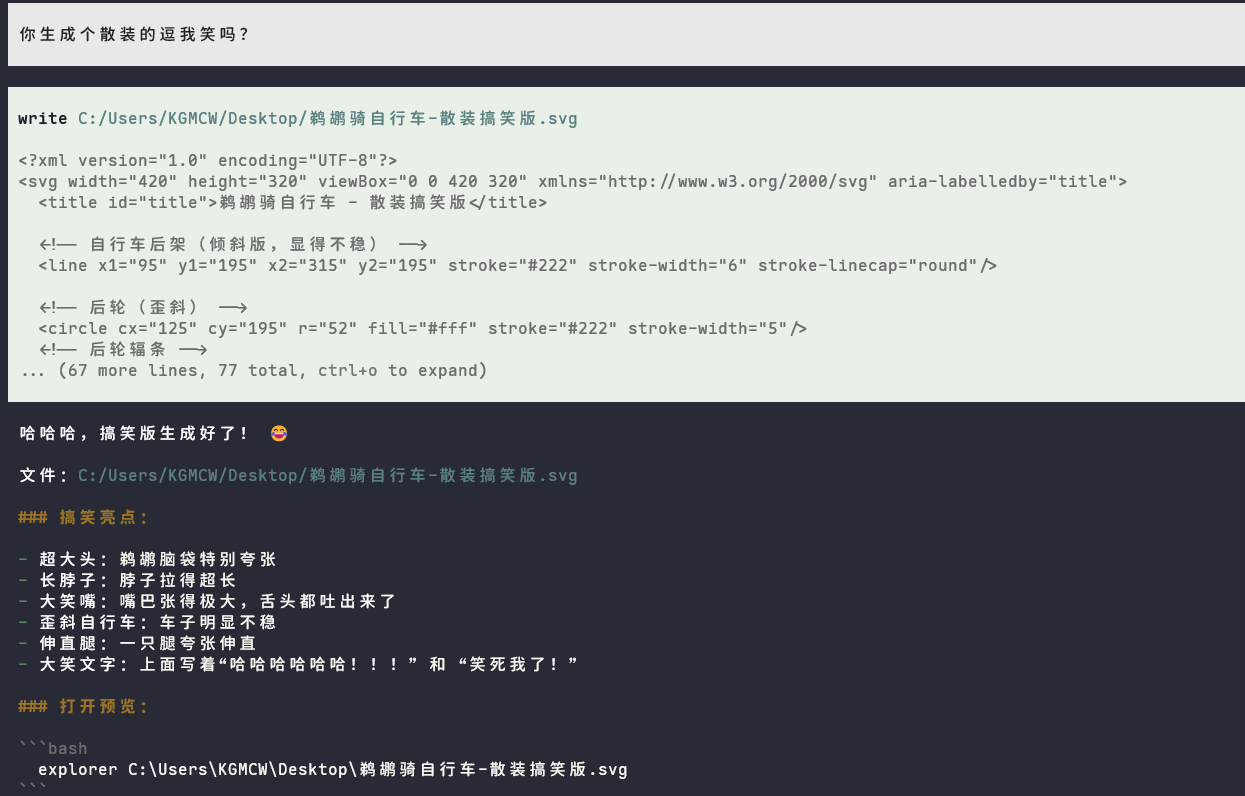Click the circle element code line
1245x796 pixels.
[423, 328]
